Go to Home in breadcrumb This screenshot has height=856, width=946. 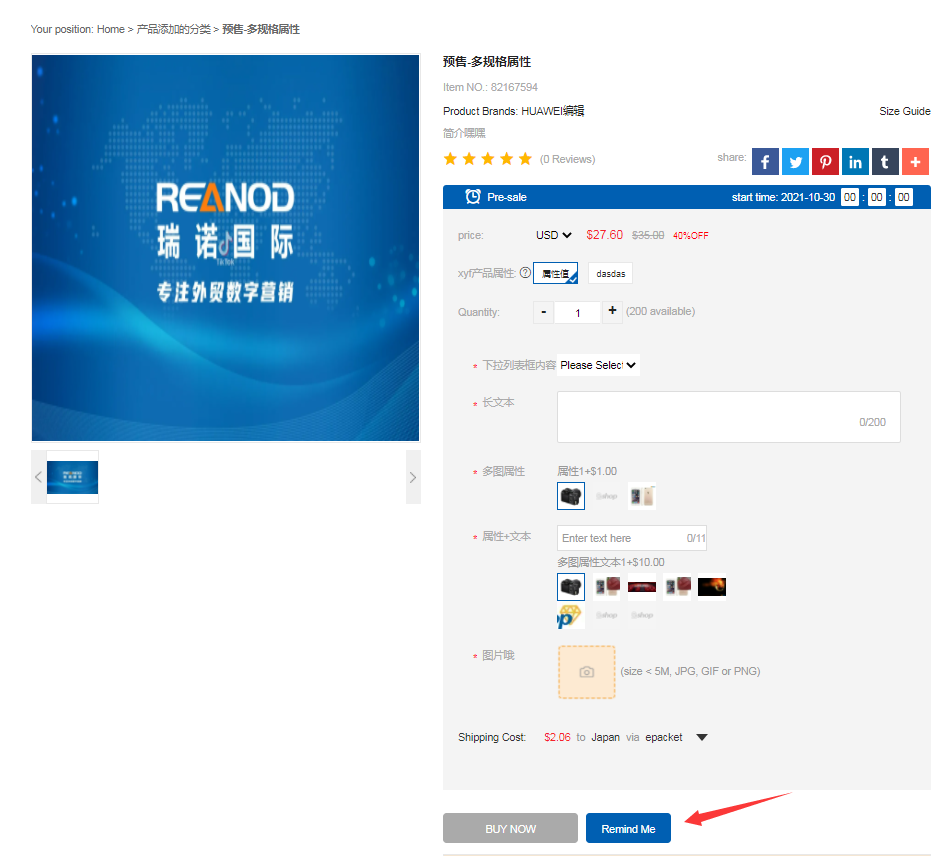(x=110, y=29)
